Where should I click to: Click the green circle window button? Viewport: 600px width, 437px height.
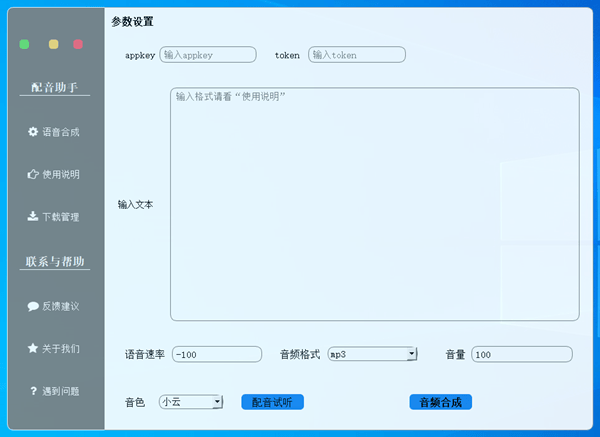pos(24,44)
